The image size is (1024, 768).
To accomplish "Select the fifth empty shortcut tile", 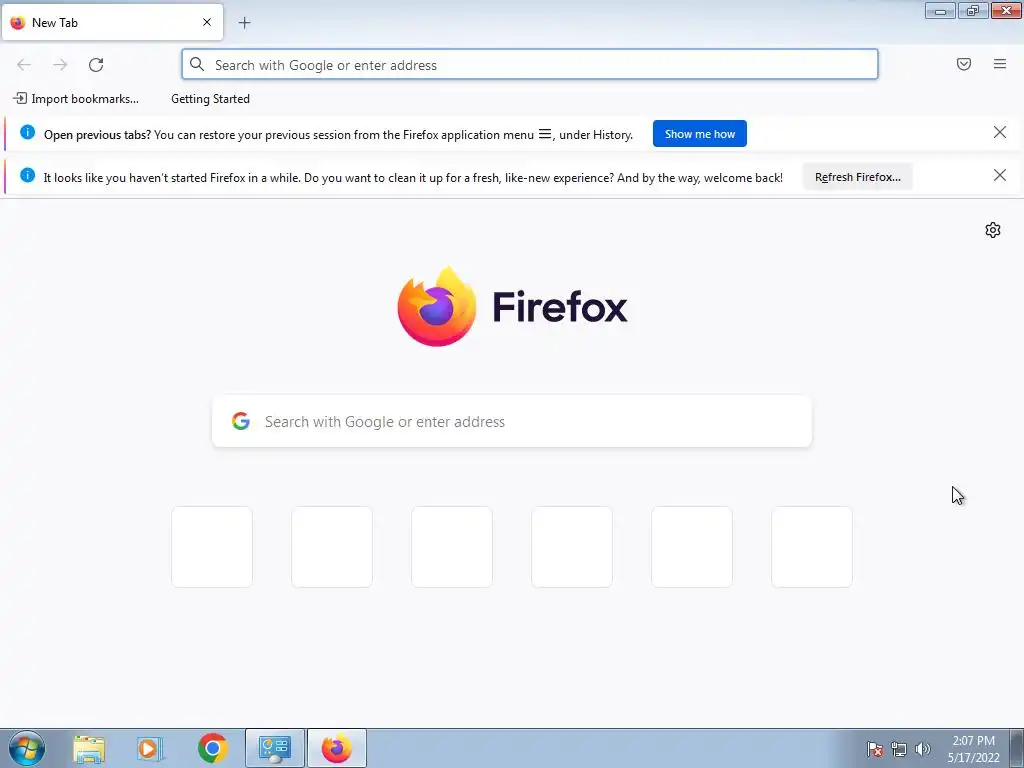I will tap(692, 547).
